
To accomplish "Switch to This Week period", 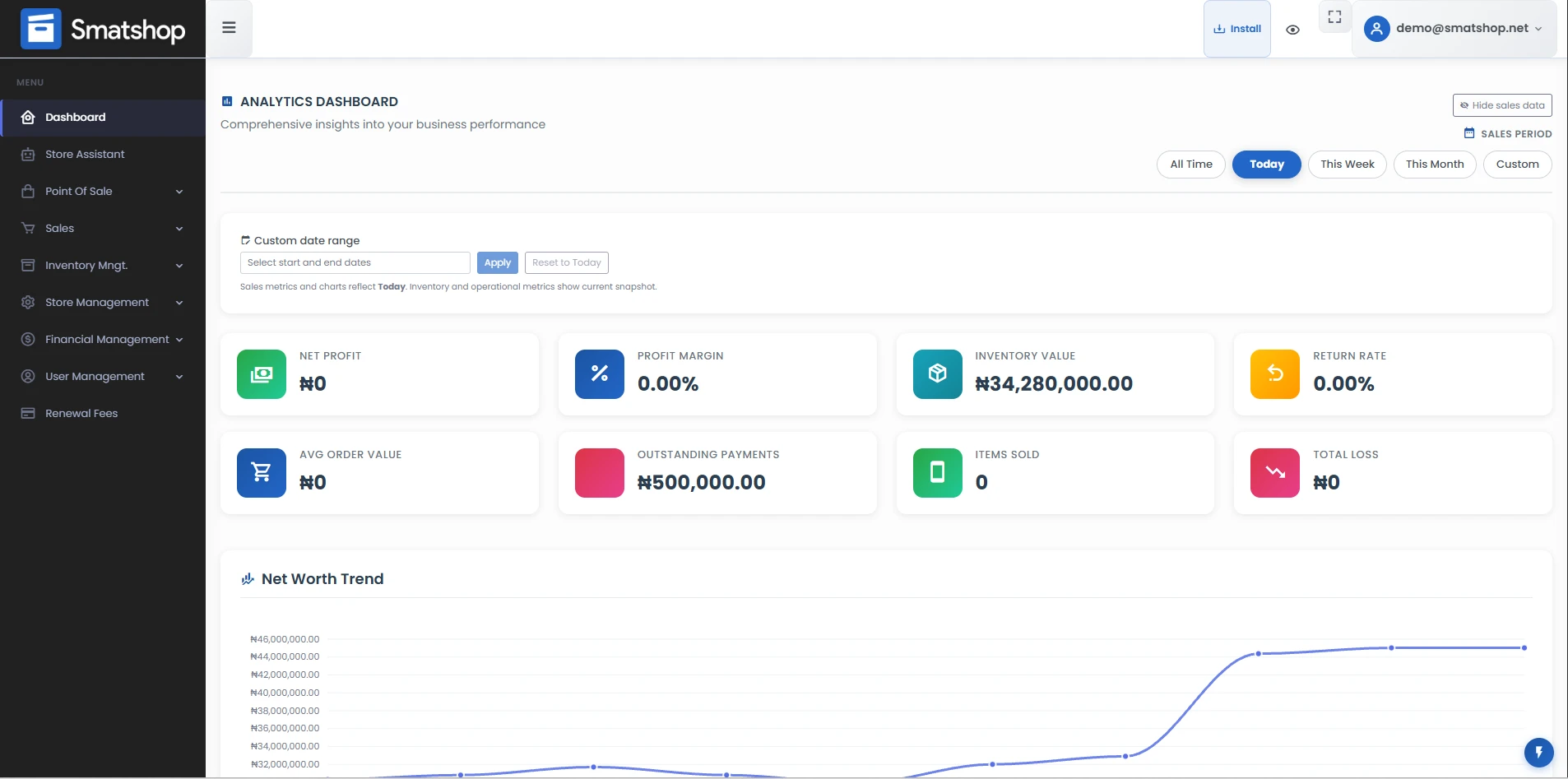I will click(x=1347, y=165).
